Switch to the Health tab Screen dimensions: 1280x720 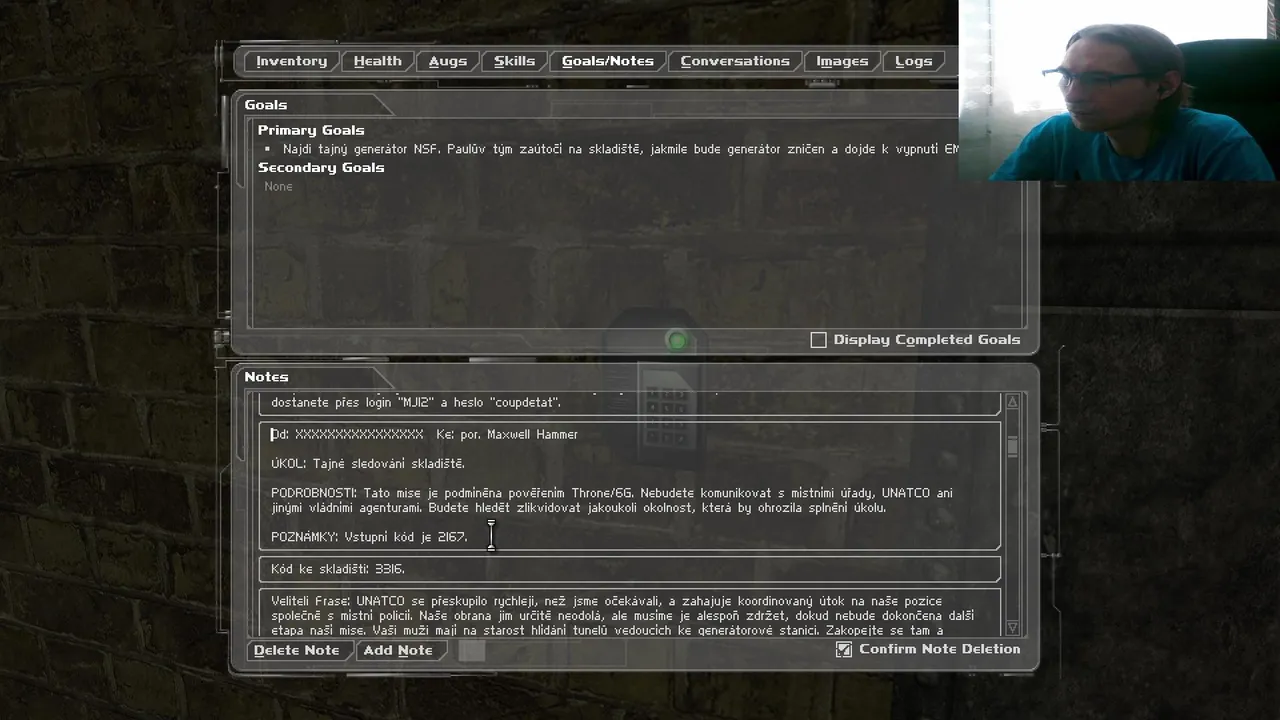pos(377,61)
